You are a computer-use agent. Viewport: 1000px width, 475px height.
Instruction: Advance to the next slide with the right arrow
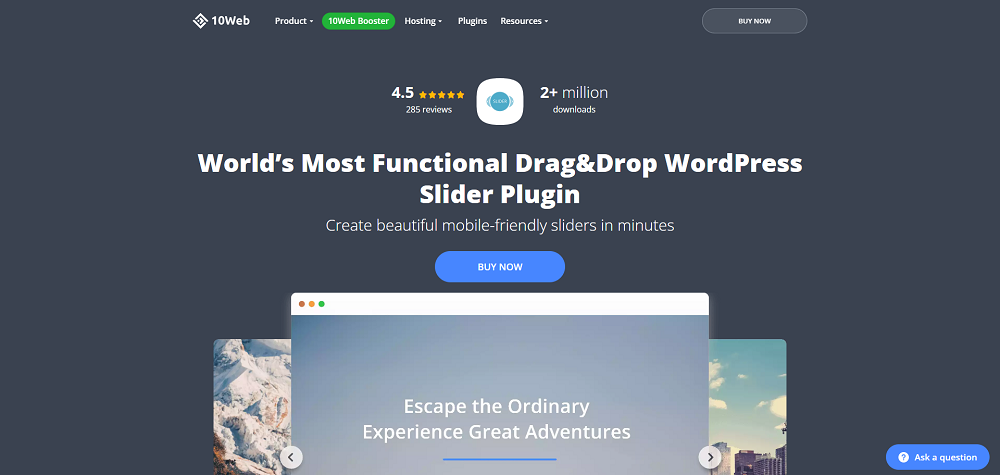tap(709, 457)
